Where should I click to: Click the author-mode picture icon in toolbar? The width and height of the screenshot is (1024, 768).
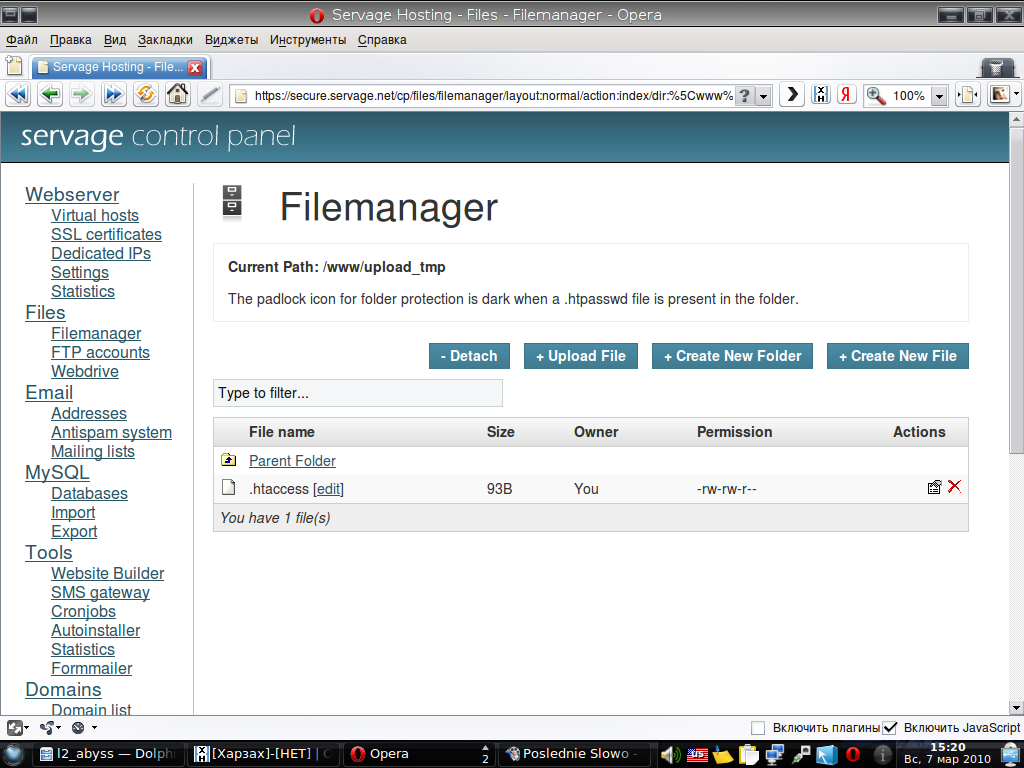click(x=999, y=95)
